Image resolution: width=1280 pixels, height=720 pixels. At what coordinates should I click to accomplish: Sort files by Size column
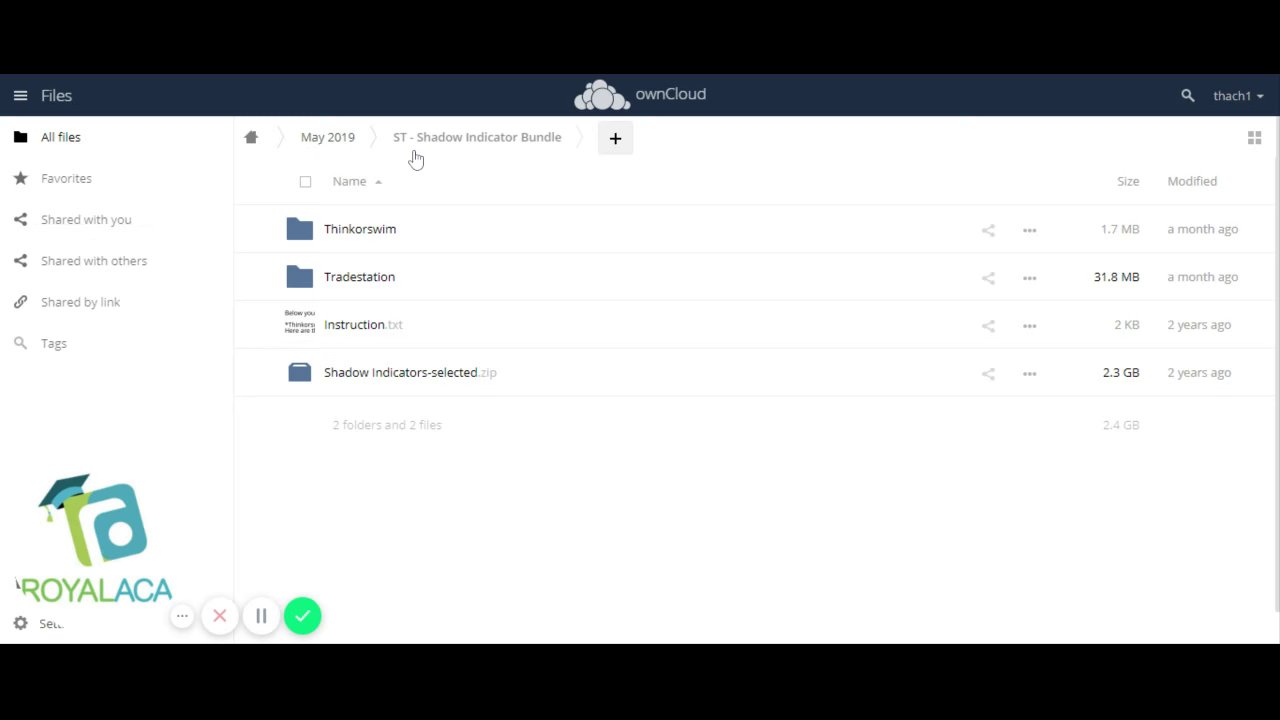pos(1128,181)
